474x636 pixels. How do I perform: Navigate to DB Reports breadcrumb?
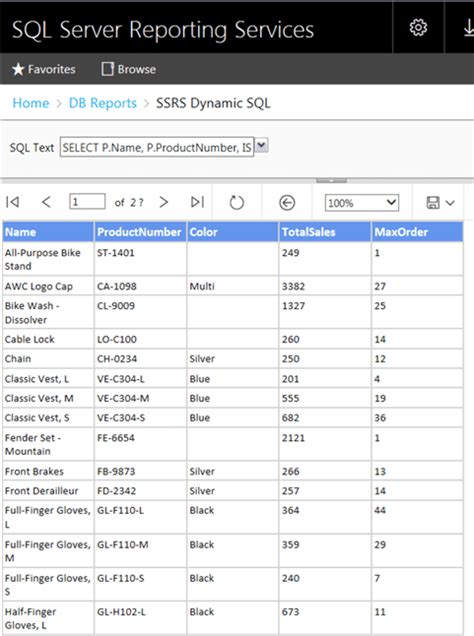tap(103, 103)
